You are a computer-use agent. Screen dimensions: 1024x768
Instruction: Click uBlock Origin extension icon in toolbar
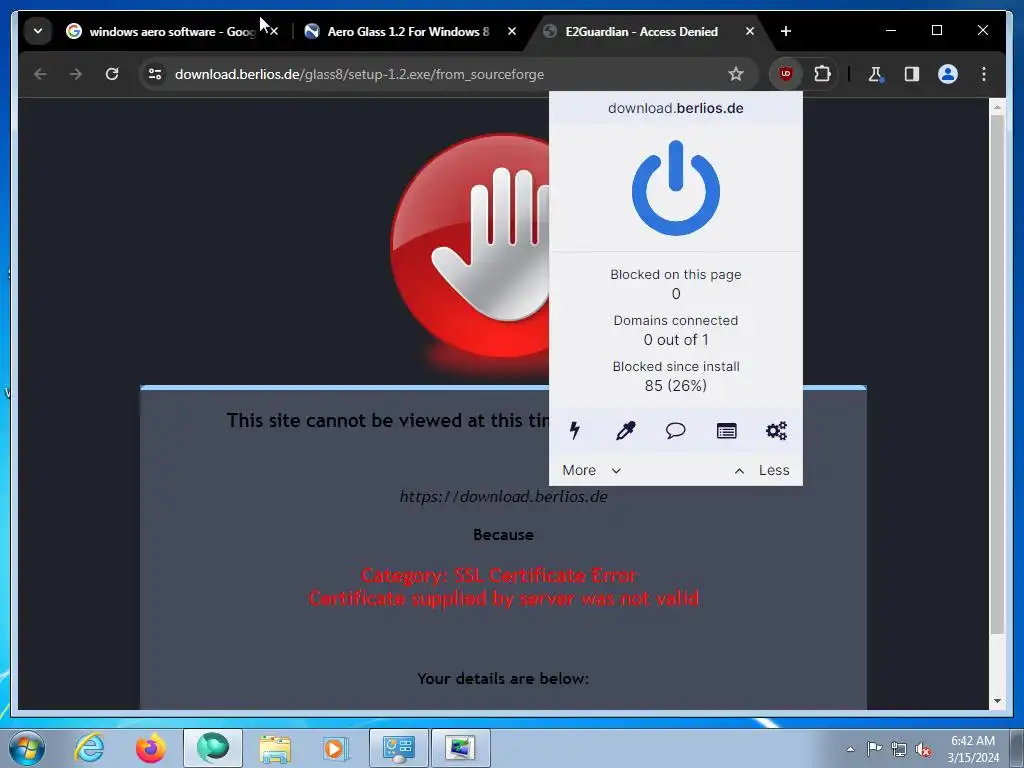tap(786, 74)
